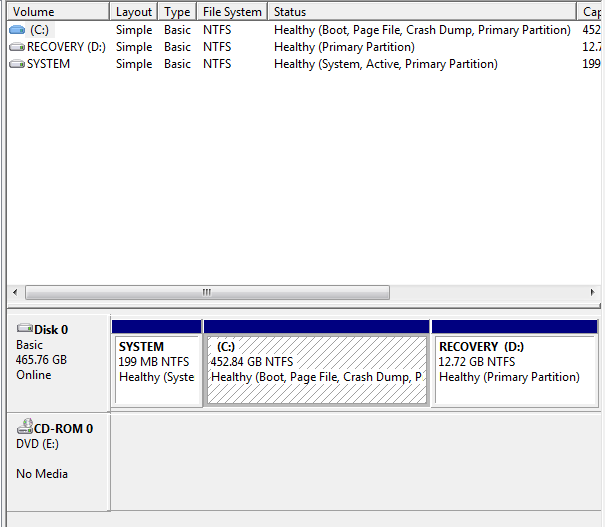Click the CD-ROM 0 DVD (E:) label panel
Viewport: 605px width, 527px height.
coord(58,462)
